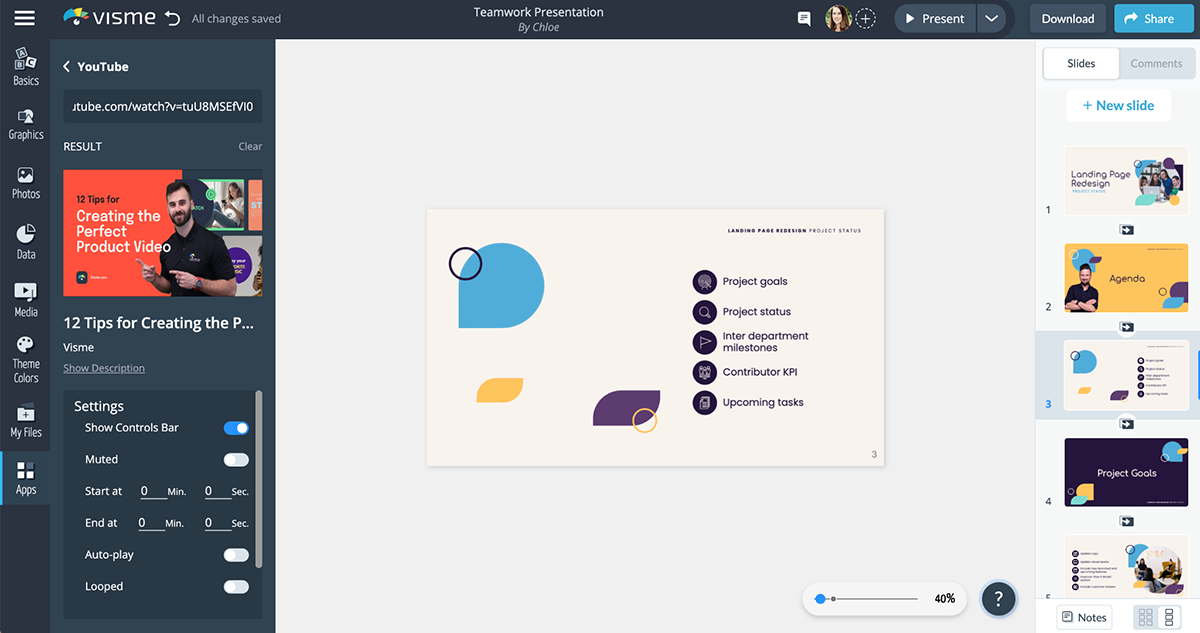Screen dimensions: 1200x633
Task: Open the Graphics sidebar panel
Action: coord(26,124)
